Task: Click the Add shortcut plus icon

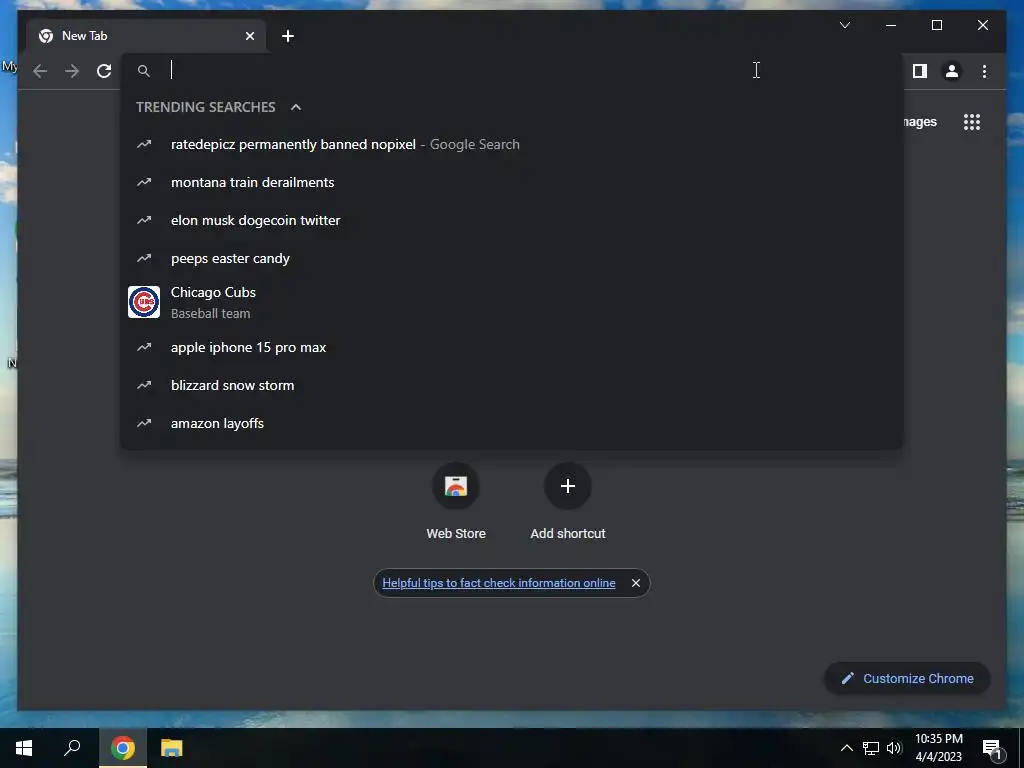Action: coord(568,486)
